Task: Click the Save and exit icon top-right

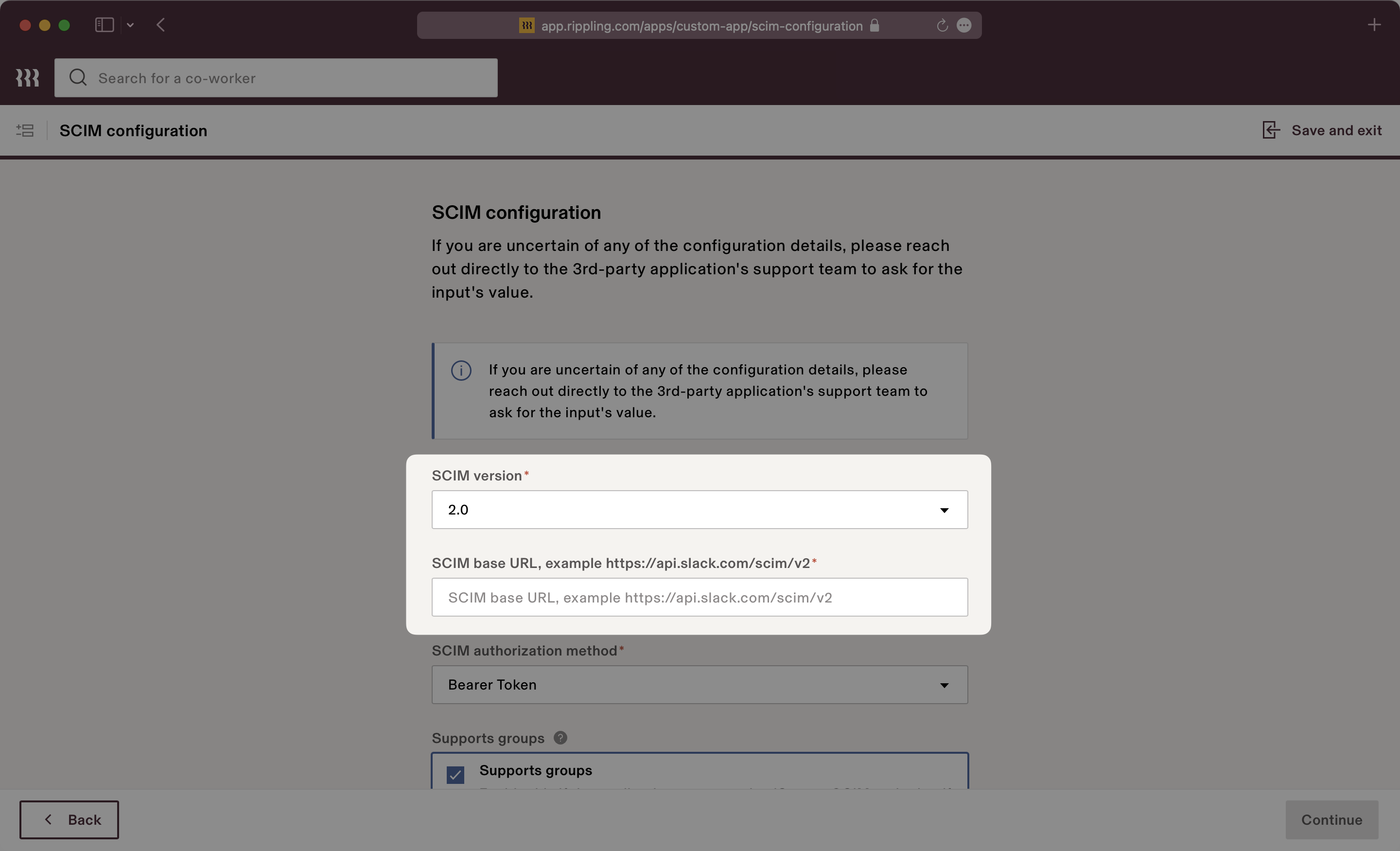Action: coord(1270,130)
